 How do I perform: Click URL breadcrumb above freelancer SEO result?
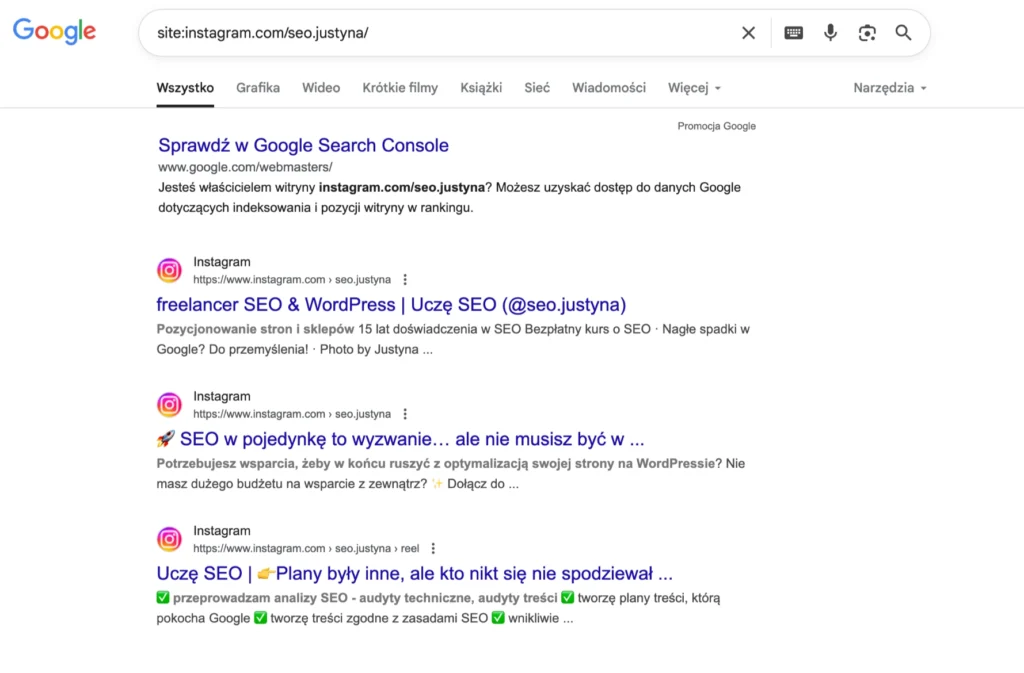pos(292,279)
